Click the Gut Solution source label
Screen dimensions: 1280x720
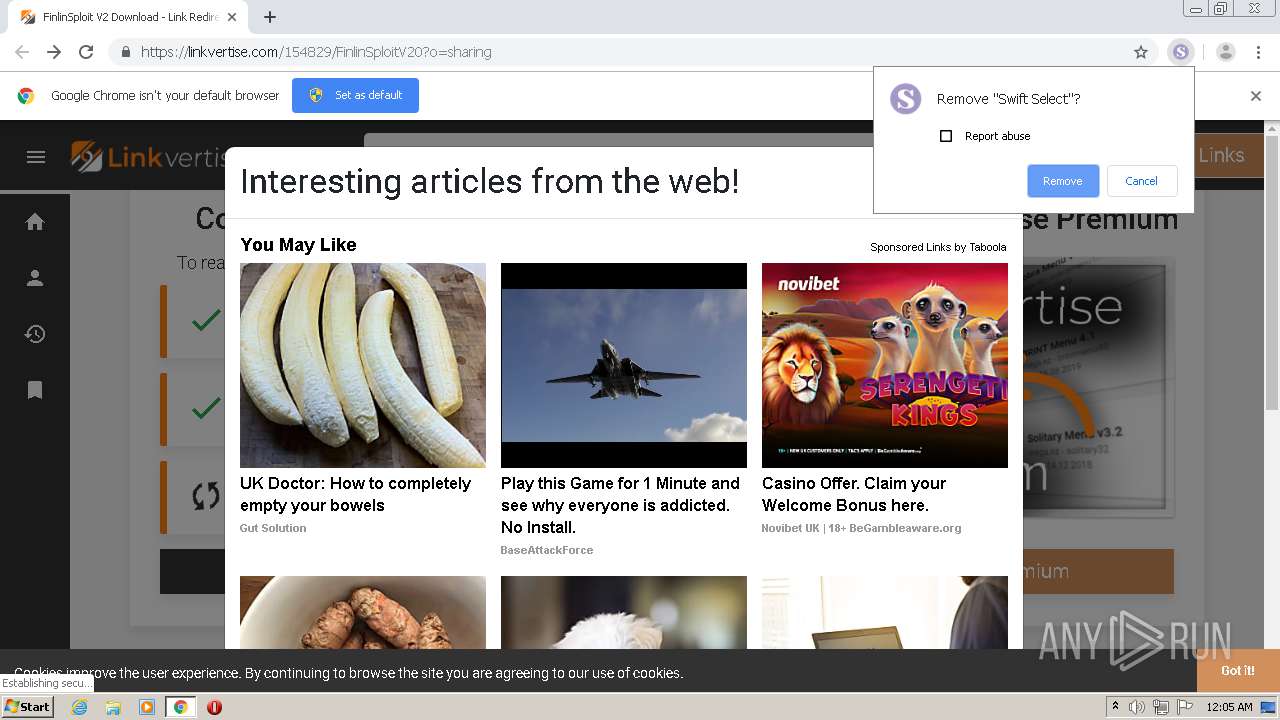tap(273, 528)
